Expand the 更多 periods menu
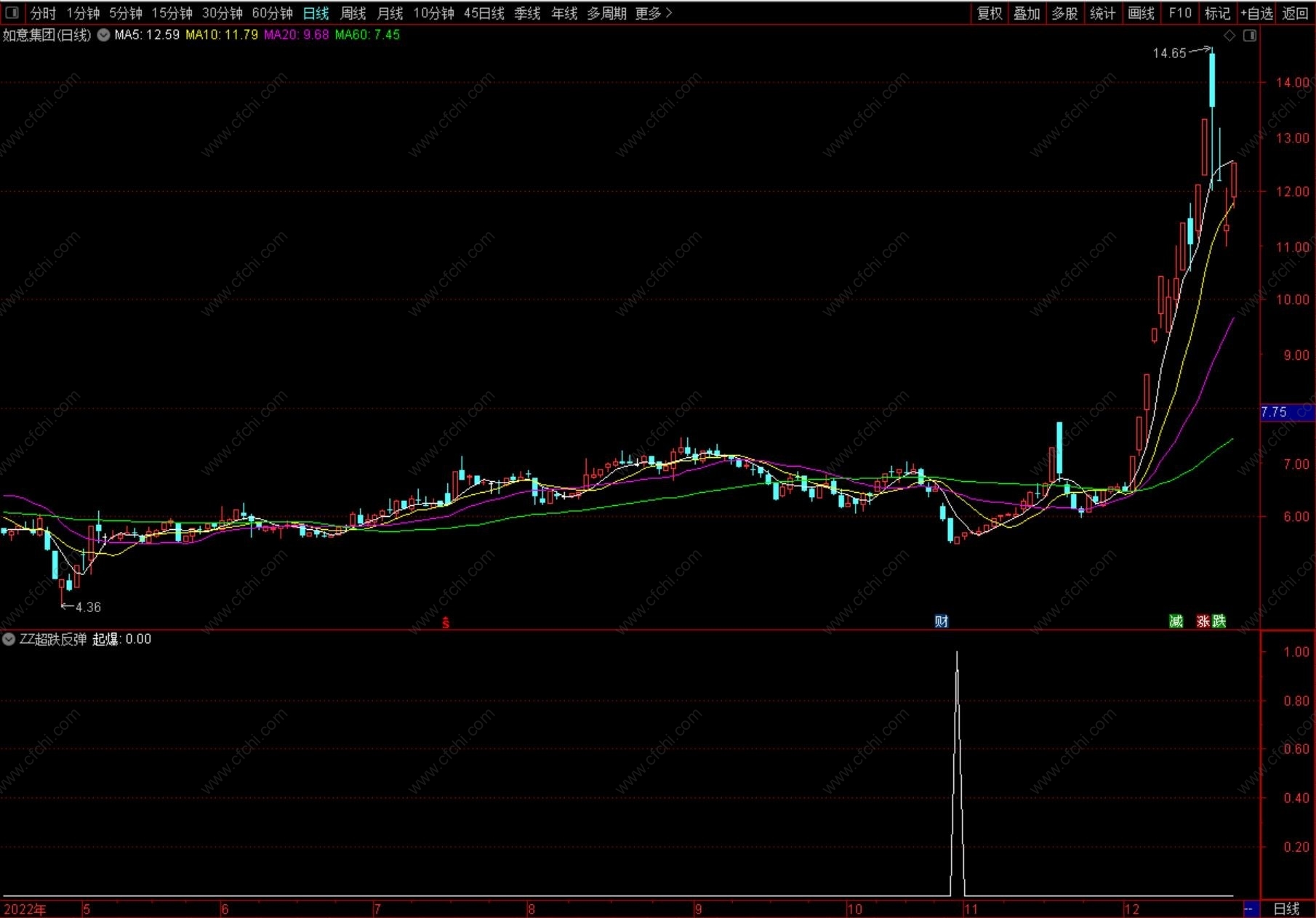The height and width of the screenshot is (918, 1316). [x=653, y=13]
